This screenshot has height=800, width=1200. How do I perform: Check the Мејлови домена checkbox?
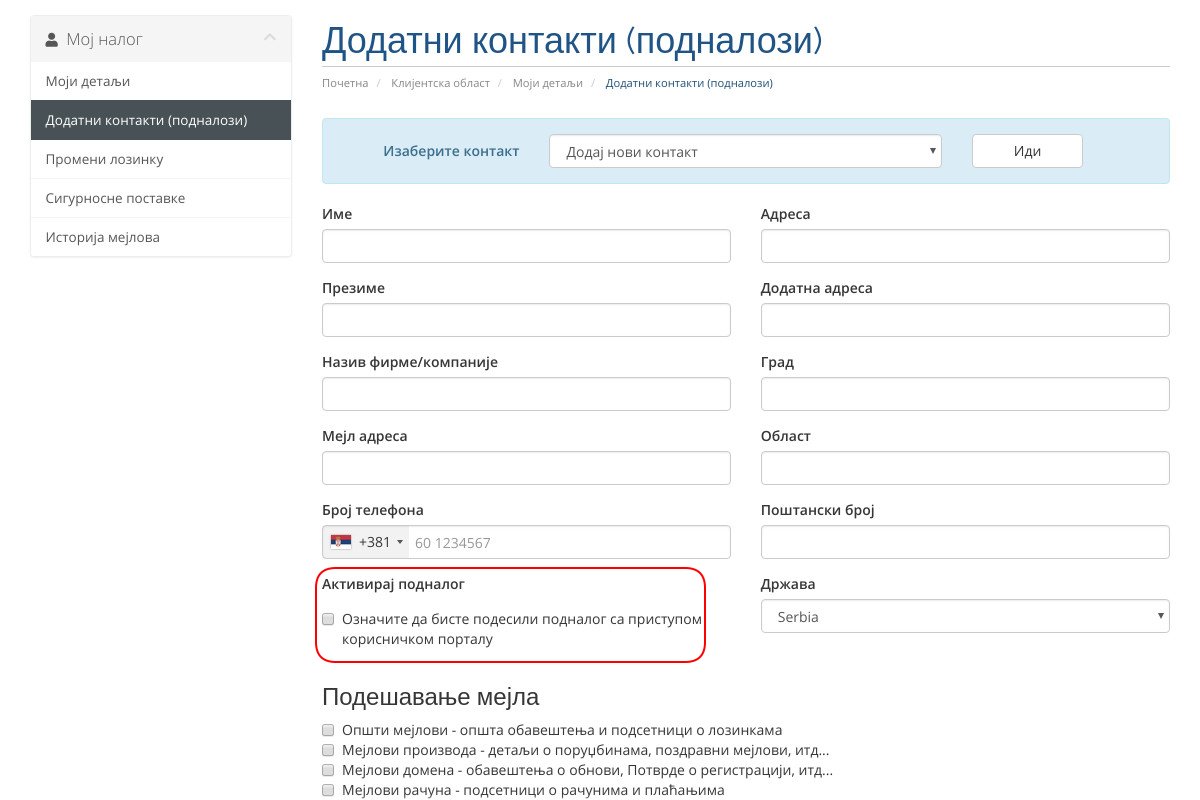[328, 770]
